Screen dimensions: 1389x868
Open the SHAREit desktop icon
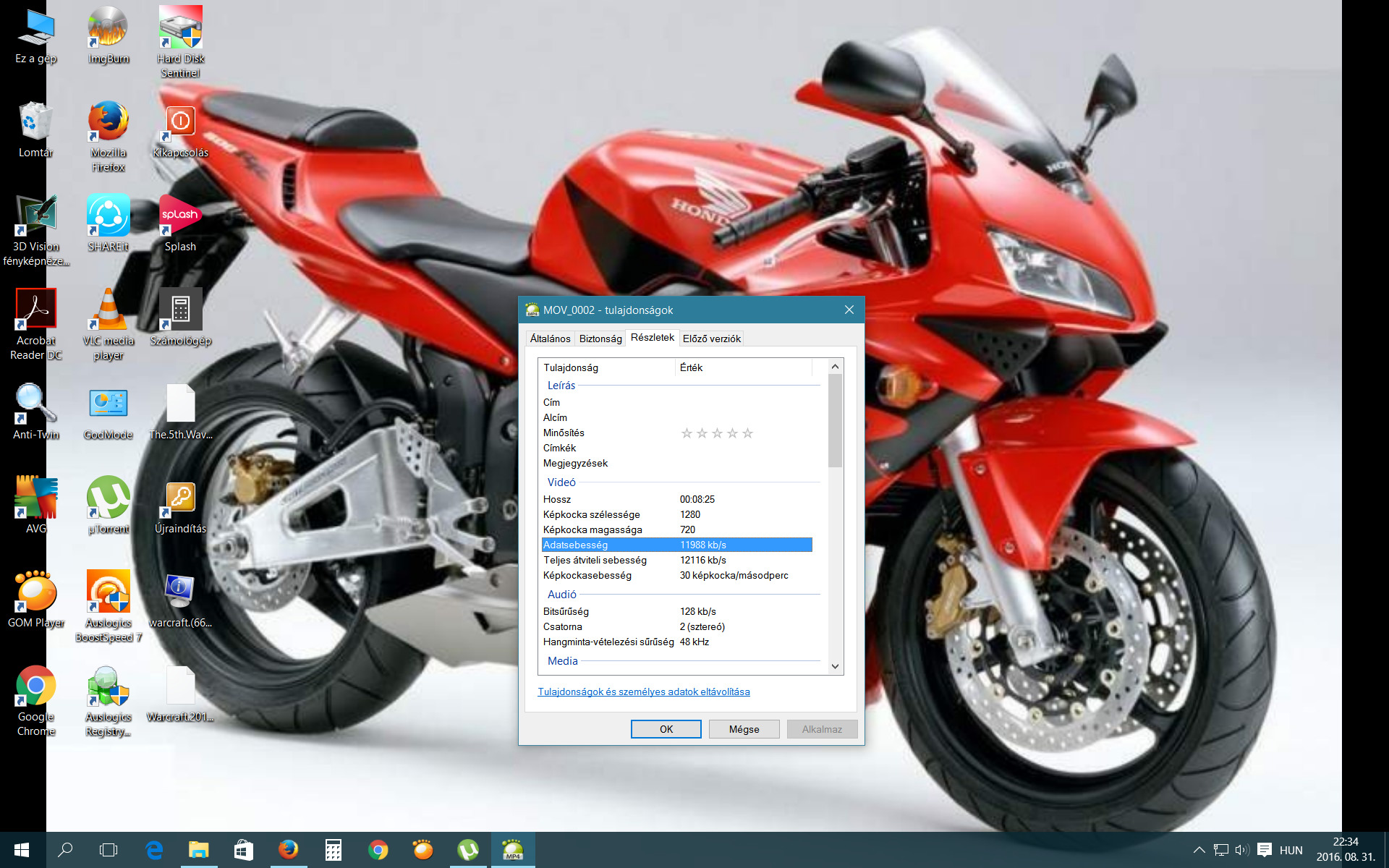[x=108, y=217]
